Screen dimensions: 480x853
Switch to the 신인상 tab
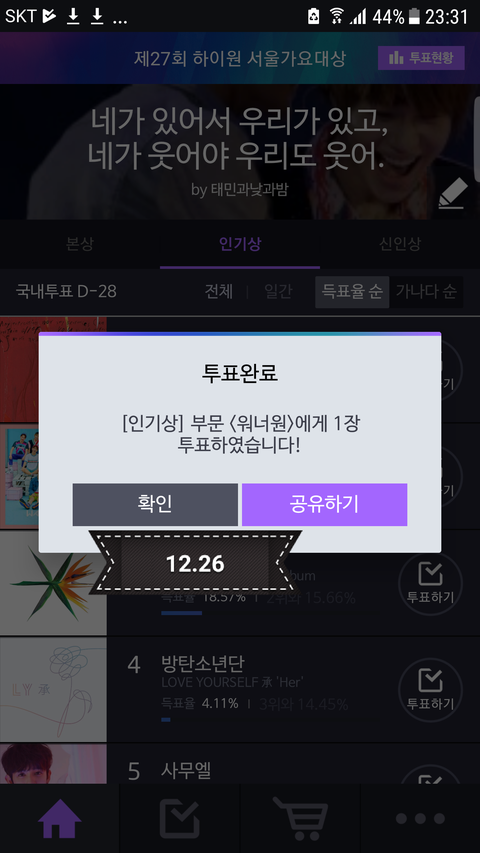coord(400,244)
